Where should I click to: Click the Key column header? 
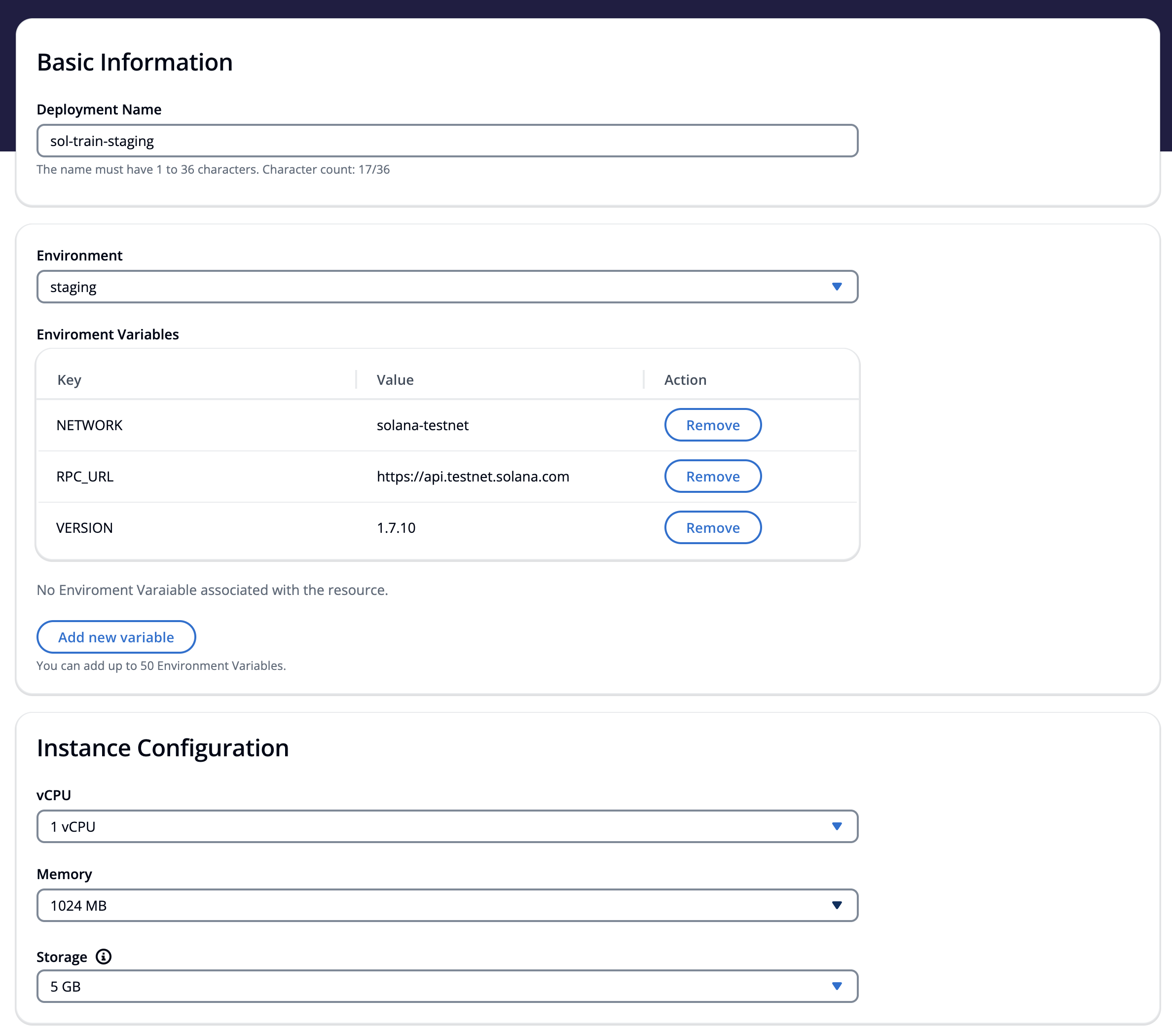pyautogui.click(x=70, y=380)
